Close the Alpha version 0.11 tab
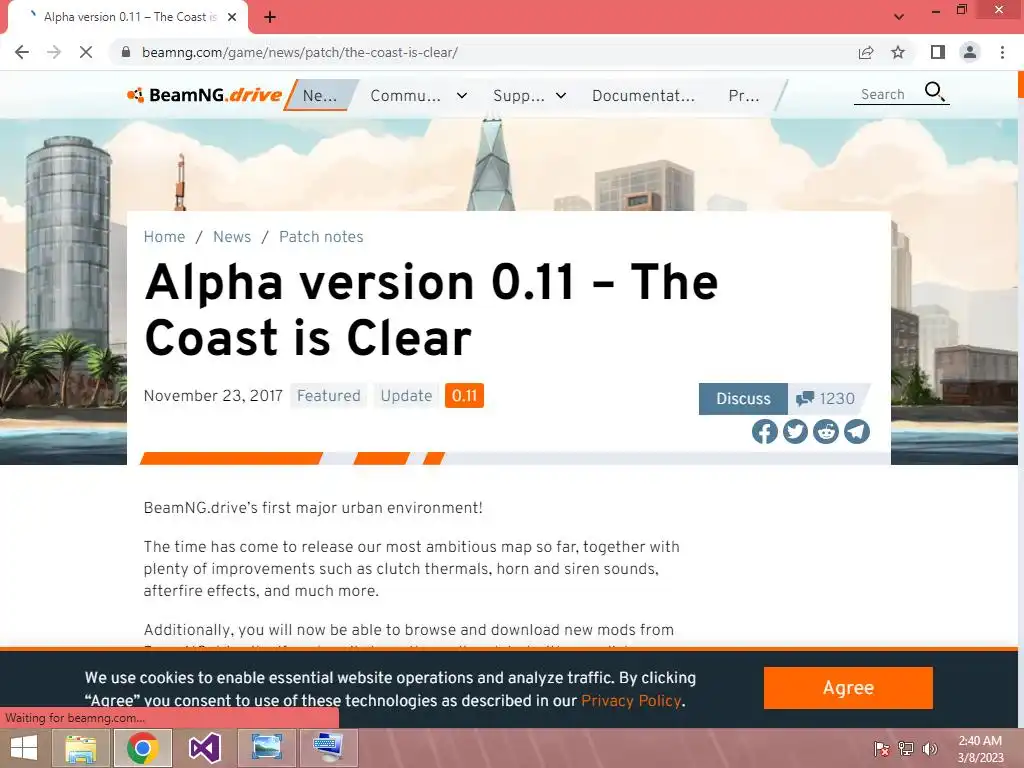1024x768 pixels. coord(232,17)
